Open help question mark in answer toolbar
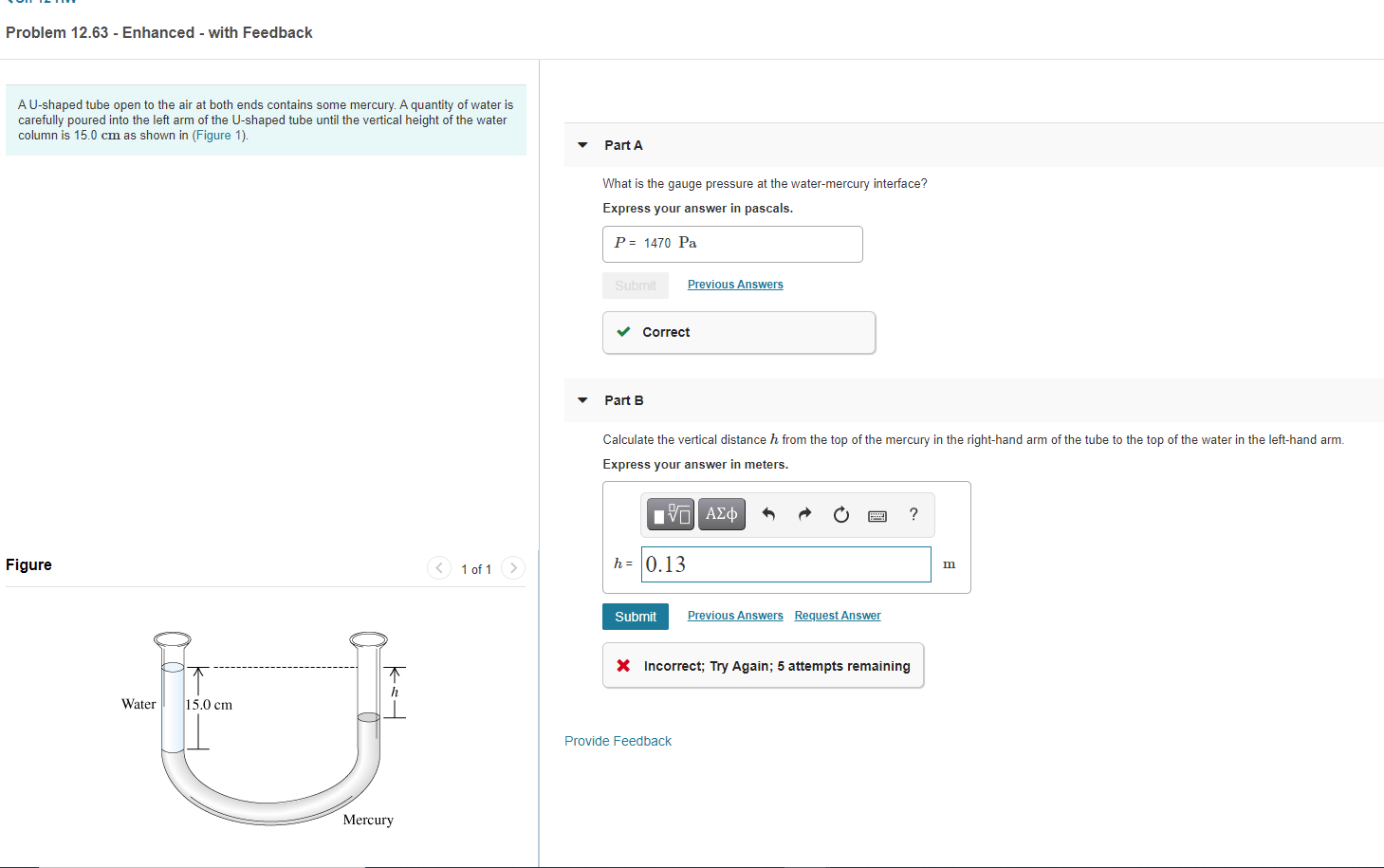 (913, 514)
